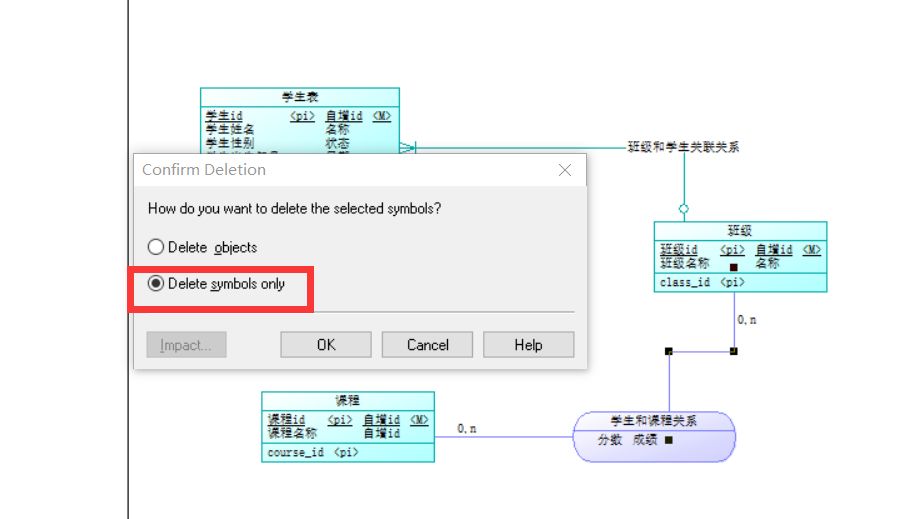Image resolution: width=917 pixels, height=519 pixels.
Task: Select the 班级 entity box
Action: (740, 256)
